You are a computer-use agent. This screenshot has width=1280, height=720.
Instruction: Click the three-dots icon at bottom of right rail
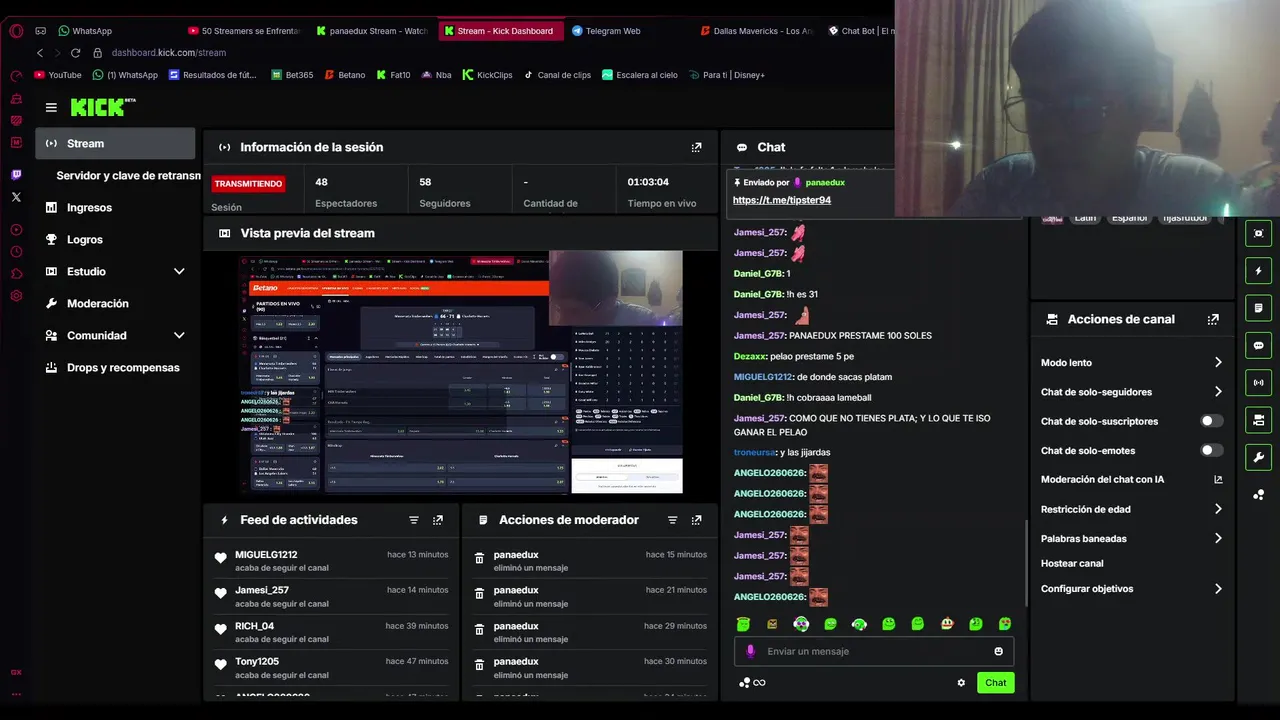click(1258, 494)
